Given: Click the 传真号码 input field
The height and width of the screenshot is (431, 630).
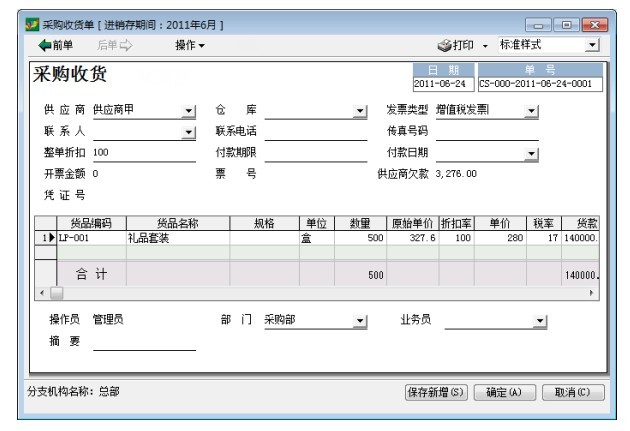Looking at the screenshot, I should pos(487,132).
